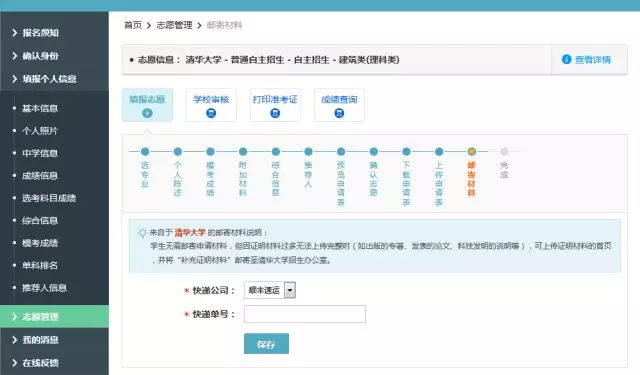Click the red 清华大学 text in notice
640x375 pixels.
point(190,233)
